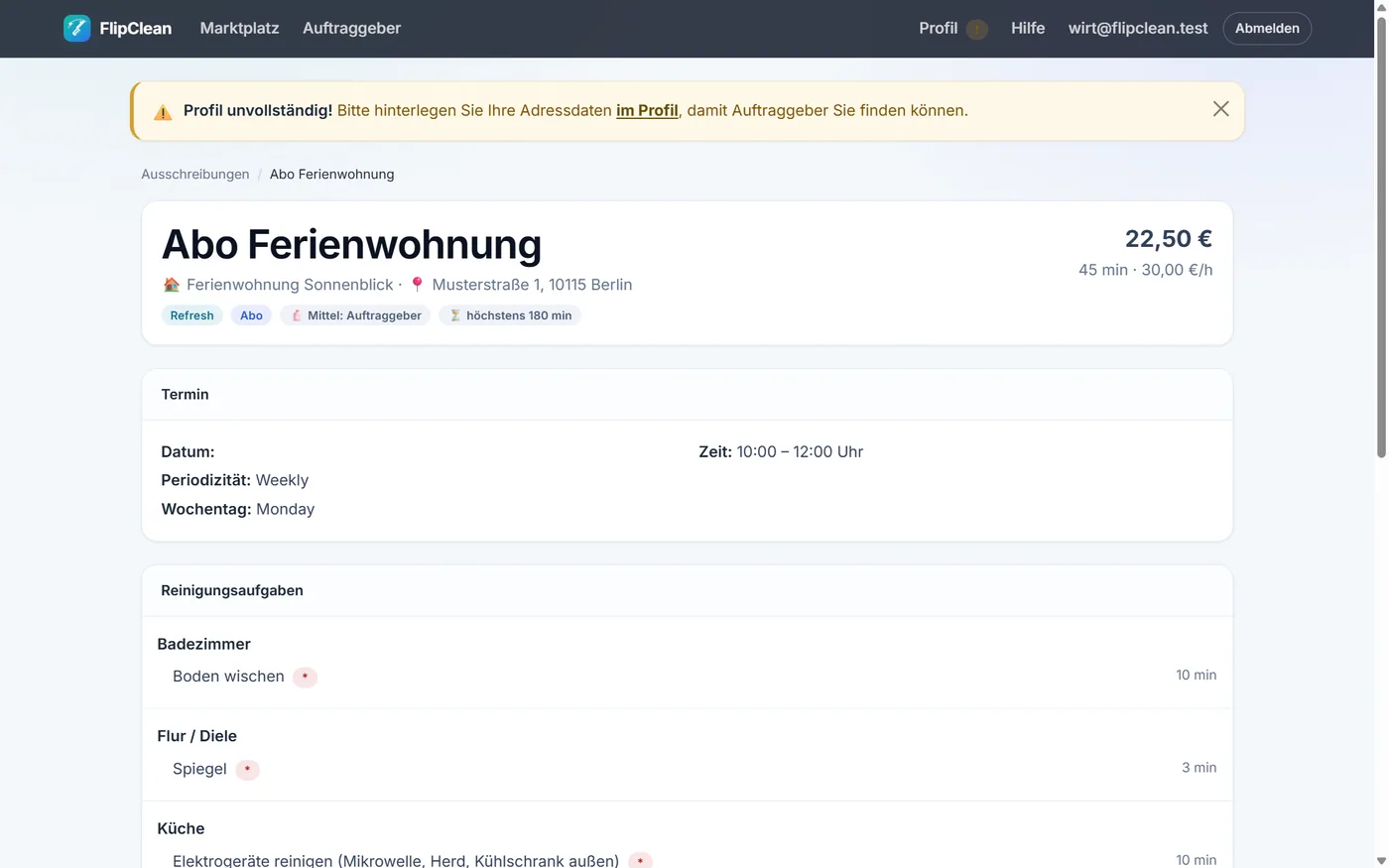This screenshot has height=868, width=1389.
Task: Click the Musterstraße 1, 10115 Berlin address
Action: click(x=532, y=285)
